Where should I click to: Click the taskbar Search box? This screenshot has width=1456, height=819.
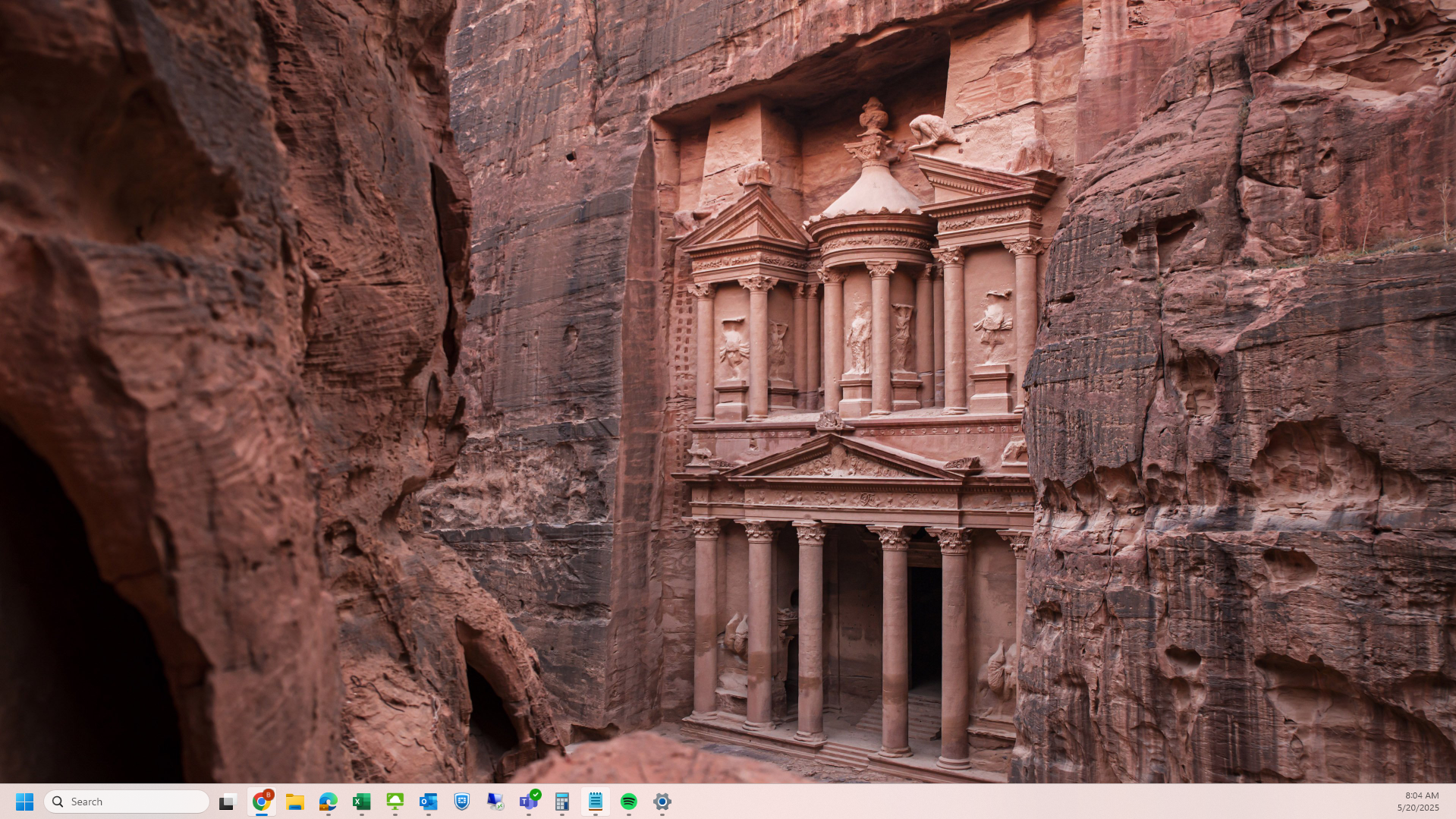(x=127, y=802)
